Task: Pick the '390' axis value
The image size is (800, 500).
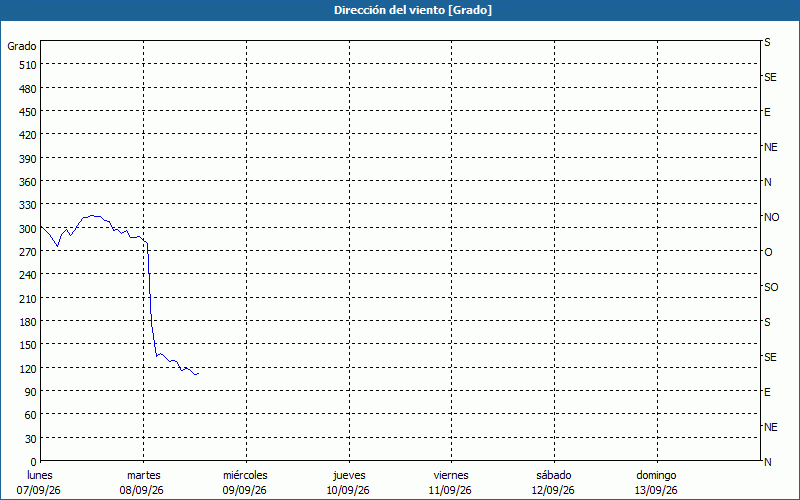Action: (x=28, y=159)
